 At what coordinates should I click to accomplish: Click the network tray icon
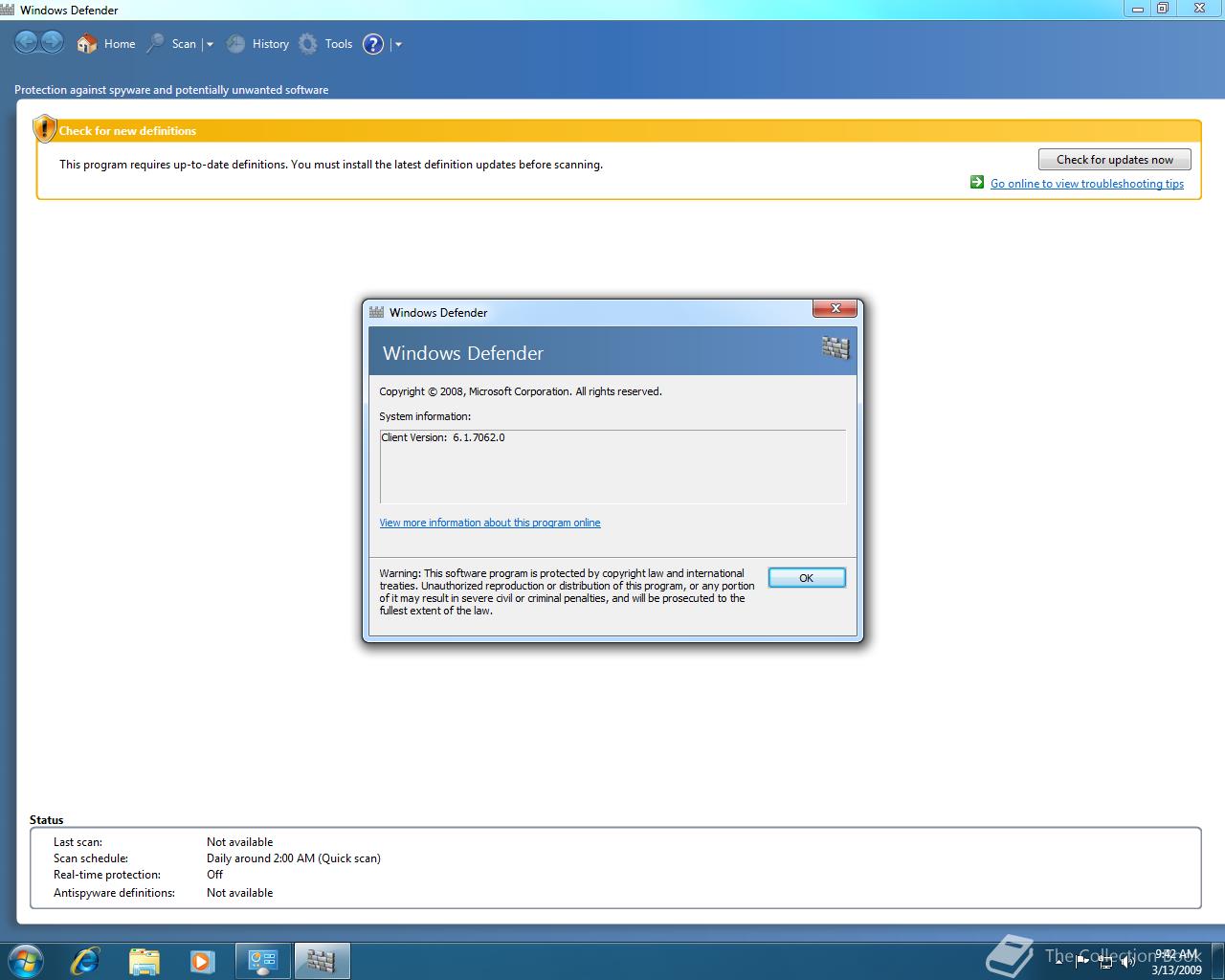pyautogui.click(x=1106, y=961)
